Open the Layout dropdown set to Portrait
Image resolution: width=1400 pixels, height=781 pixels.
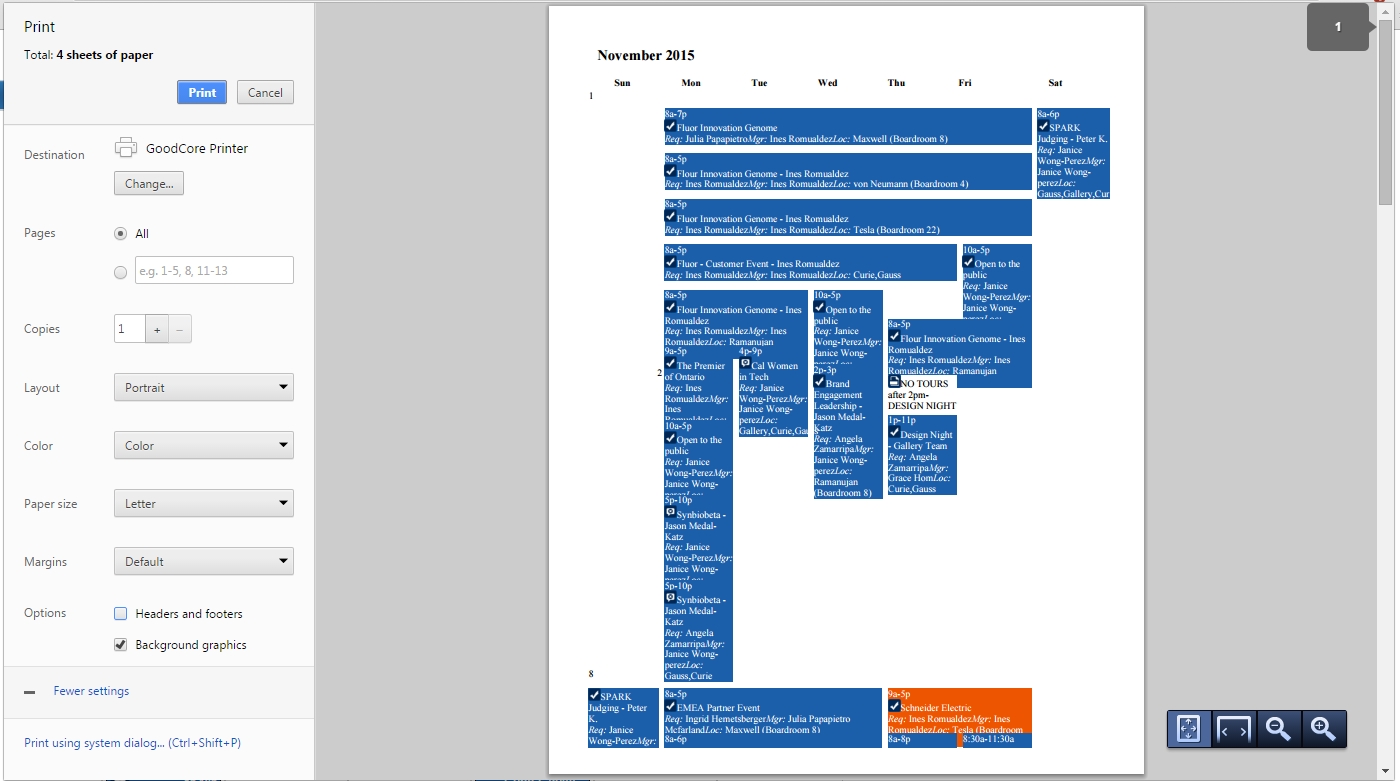pyautogui.click(x=204, y=387)
